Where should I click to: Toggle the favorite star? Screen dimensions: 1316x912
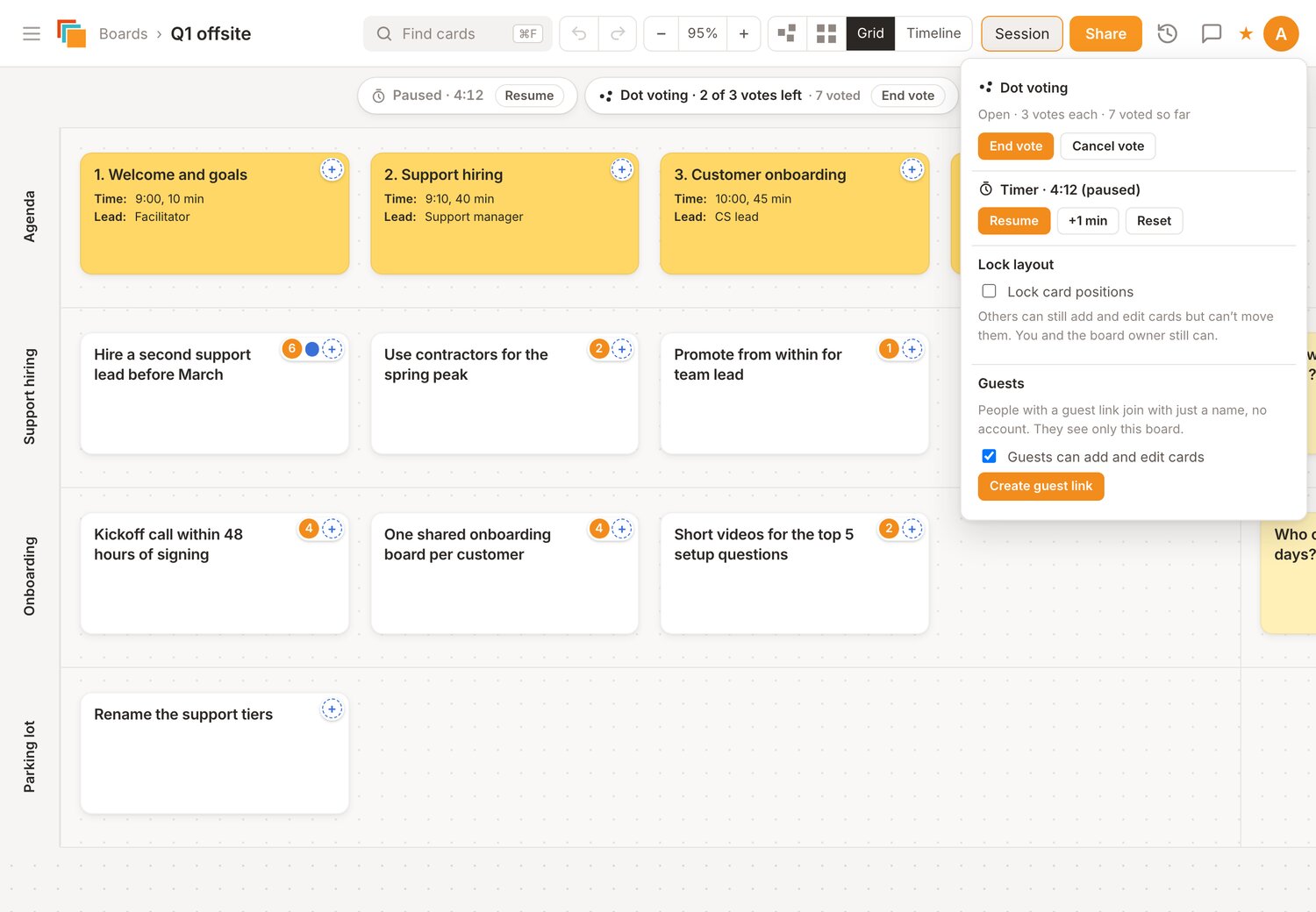1246,33
